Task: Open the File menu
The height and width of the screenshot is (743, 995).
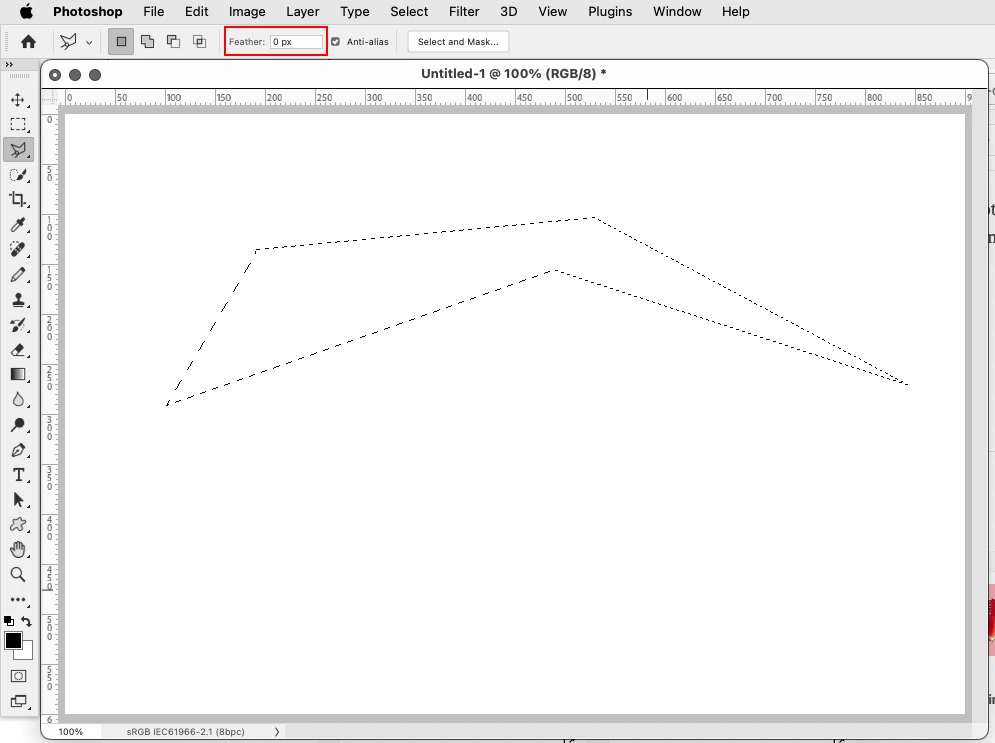Action: coord(154,11)
